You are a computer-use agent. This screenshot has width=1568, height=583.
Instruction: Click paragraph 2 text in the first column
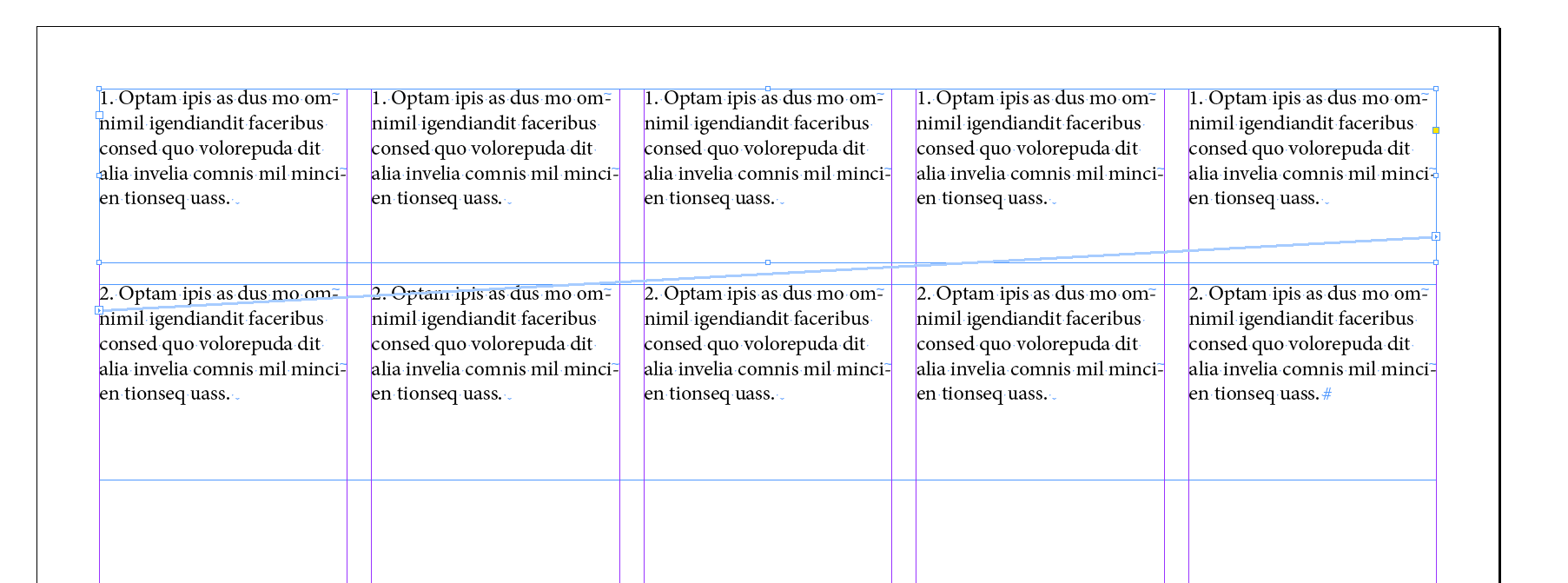(222, 344)
